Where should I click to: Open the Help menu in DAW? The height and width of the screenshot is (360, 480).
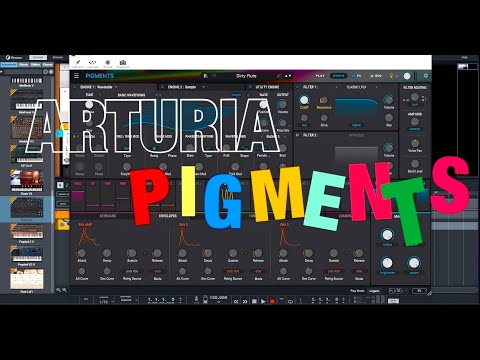pyautogui.click(x=464, y=58)
